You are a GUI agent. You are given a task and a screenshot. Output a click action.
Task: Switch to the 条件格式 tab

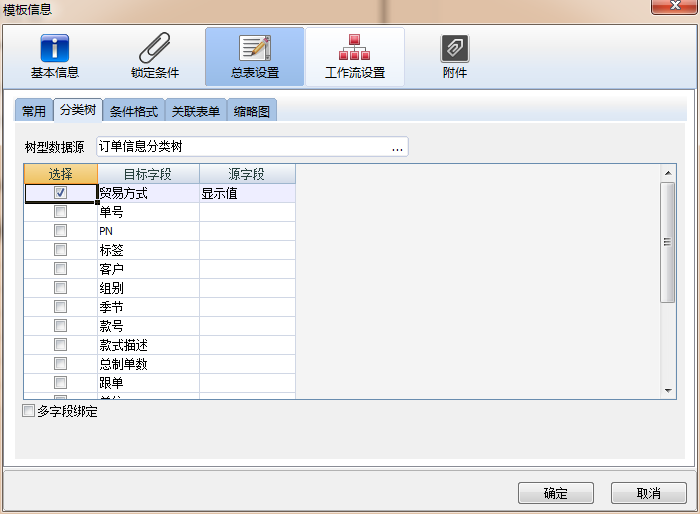click(134, 111)
